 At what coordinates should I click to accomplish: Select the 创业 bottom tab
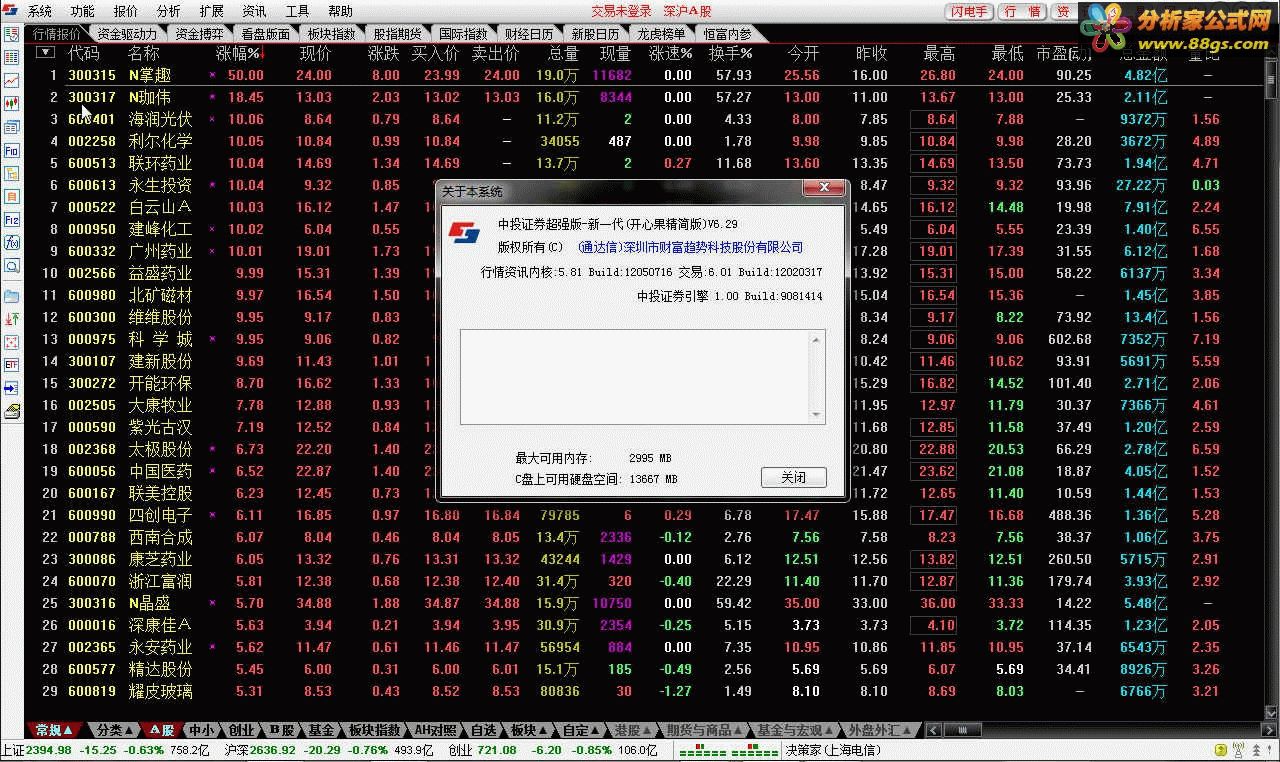coord(241,731)
